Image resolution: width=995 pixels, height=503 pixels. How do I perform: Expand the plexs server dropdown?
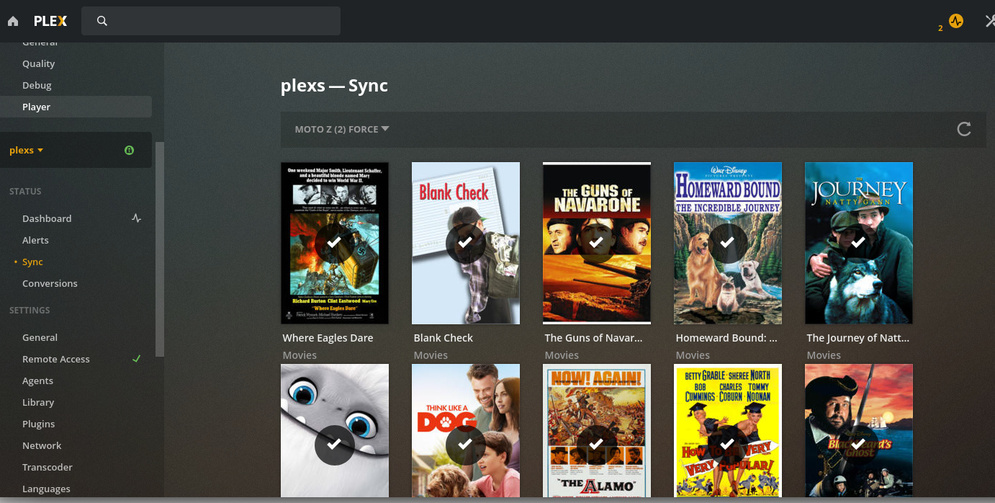[x=26, y=150]
